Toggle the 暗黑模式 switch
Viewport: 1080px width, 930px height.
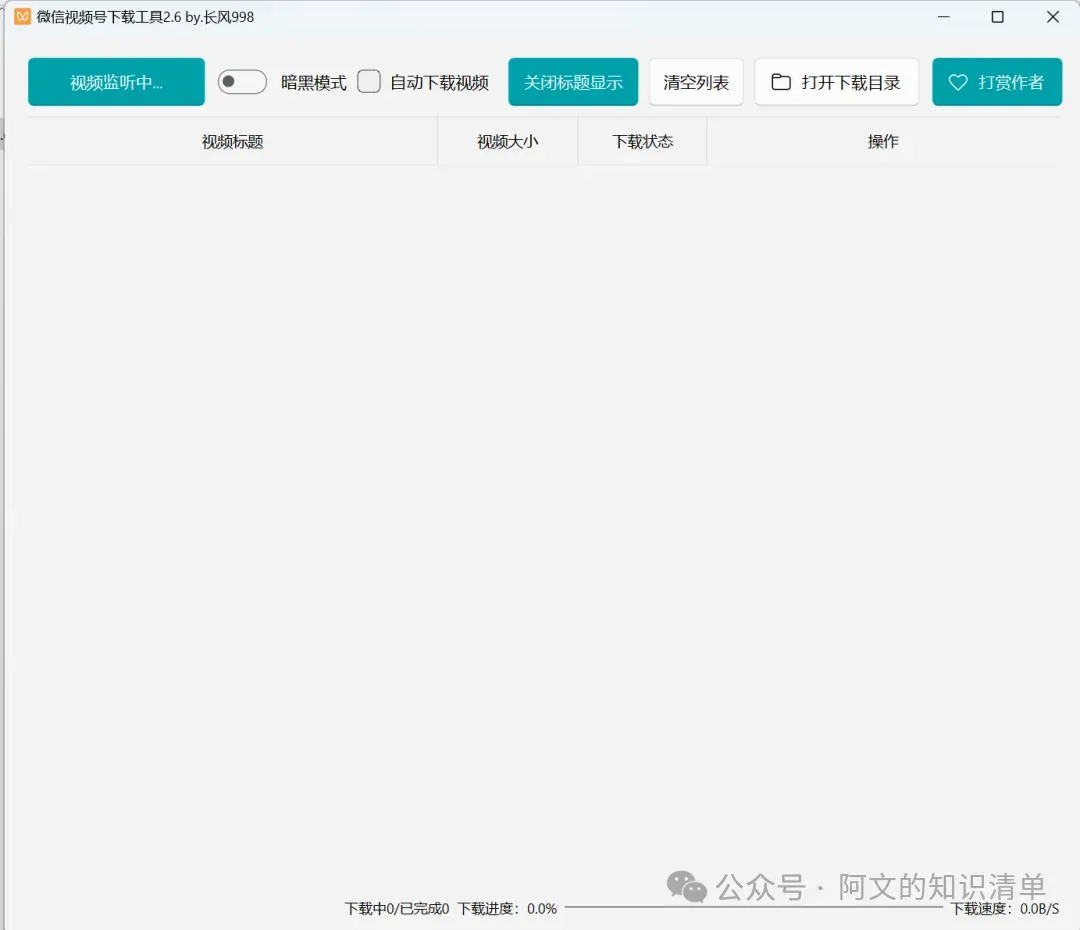click(x=242, y=82)
